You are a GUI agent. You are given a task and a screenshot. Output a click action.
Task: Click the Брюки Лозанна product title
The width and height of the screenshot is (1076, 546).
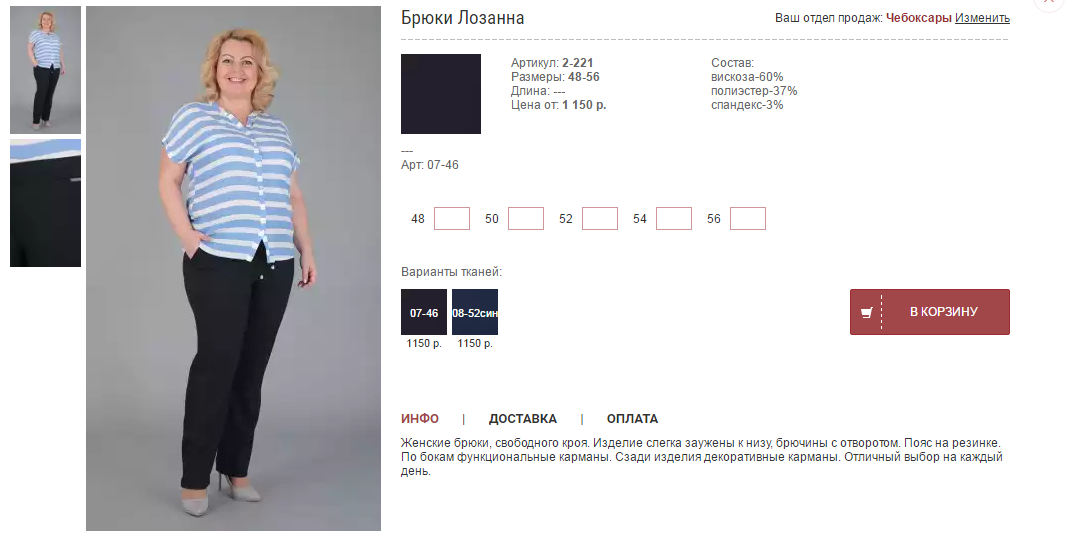coord(463,18)
